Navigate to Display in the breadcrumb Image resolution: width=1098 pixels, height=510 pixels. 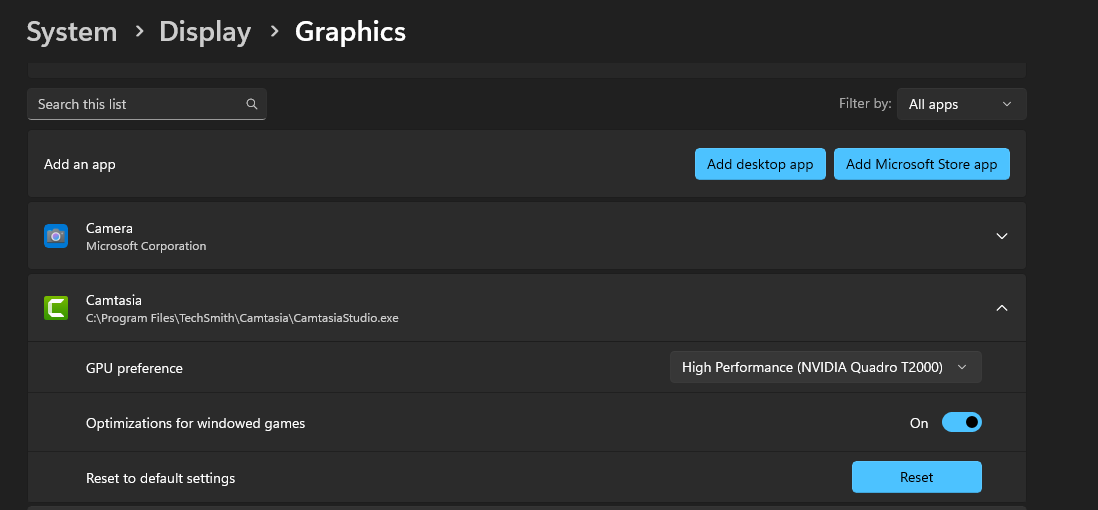pyautogui.click(x=205, y=32)
